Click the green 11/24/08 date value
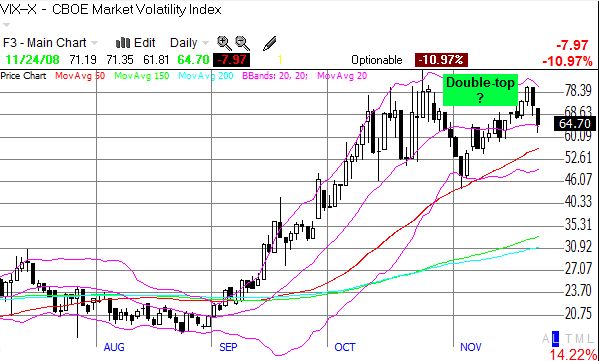 pyautogui.click(x=32, y=60)
